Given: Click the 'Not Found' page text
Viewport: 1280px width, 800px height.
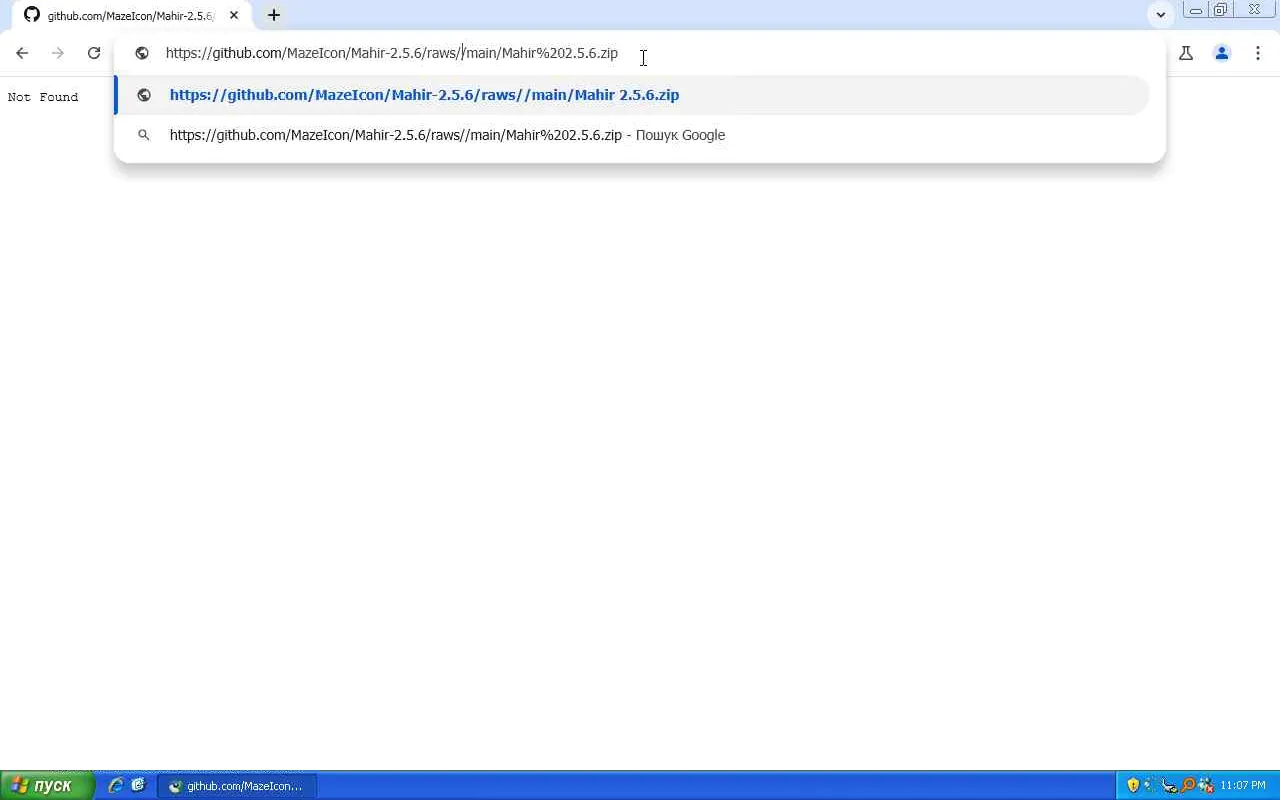Looking at the screenshot, I should click(43, 97).
